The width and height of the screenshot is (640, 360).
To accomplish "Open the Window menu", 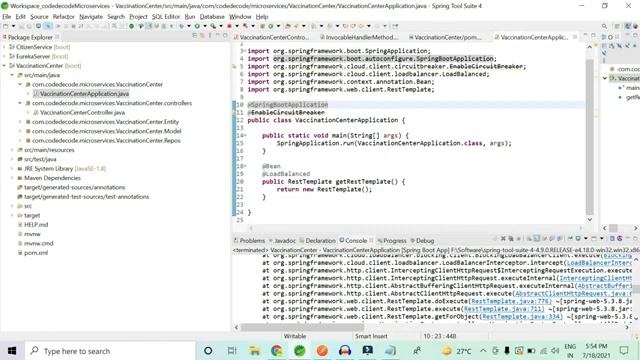I will pos(240,17).
